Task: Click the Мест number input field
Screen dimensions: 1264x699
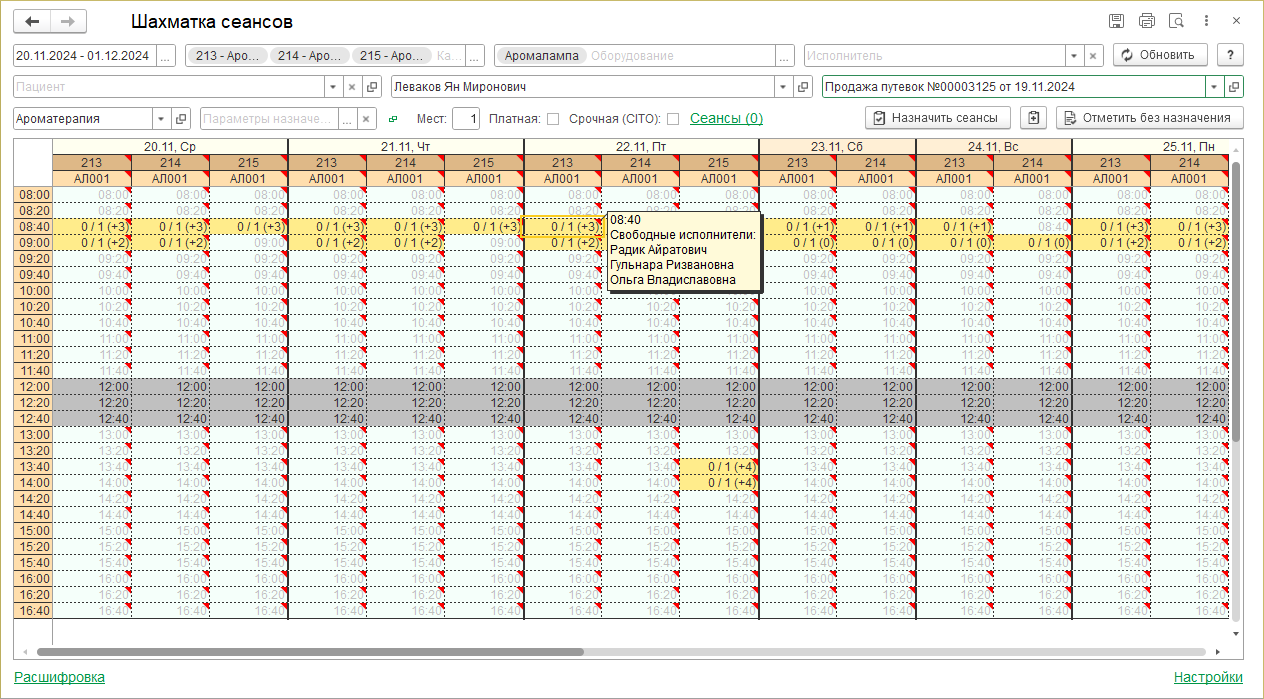Action: pos(465,119)
